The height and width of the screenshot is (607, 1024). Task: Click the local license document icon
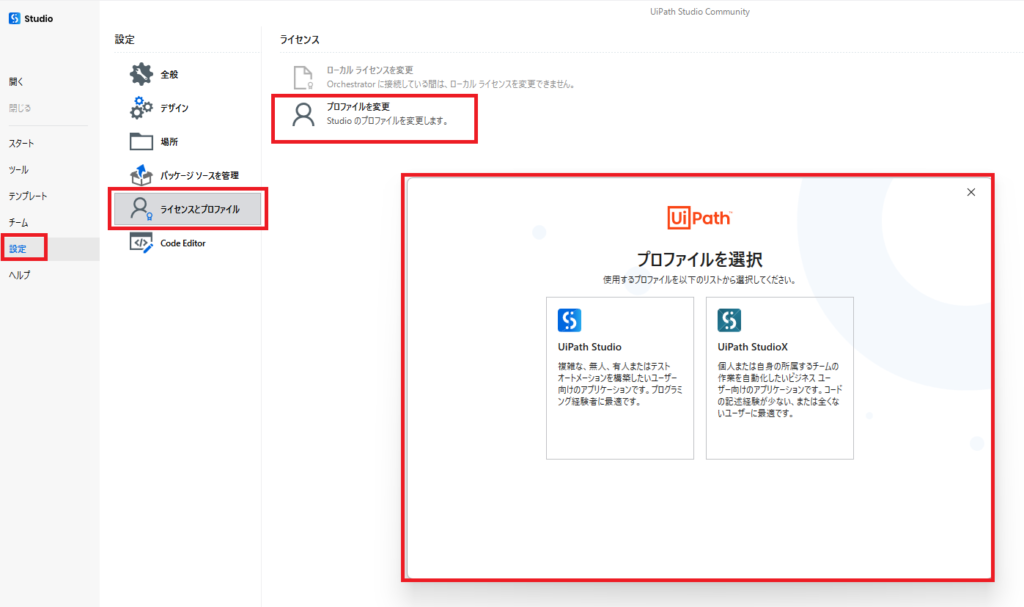303,77
